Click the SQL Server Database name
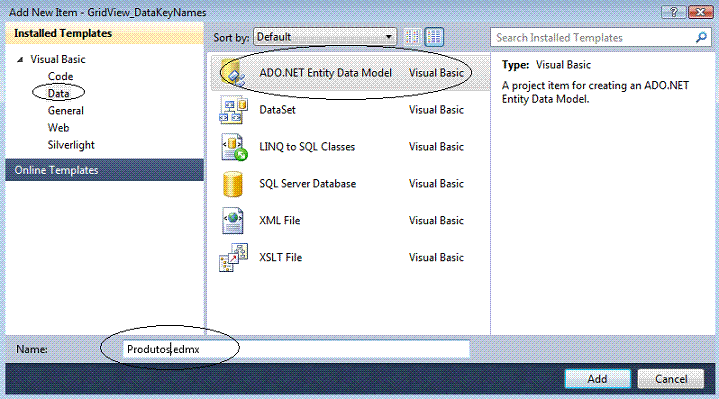719x399 pixels. pyautogui.click(x=308, y=183)
